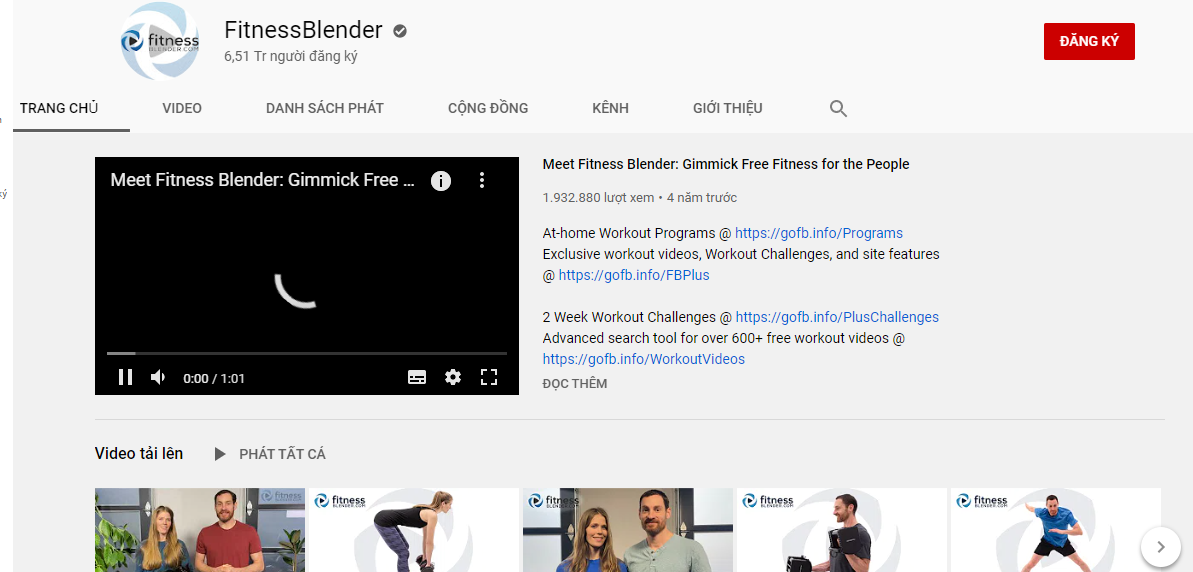Click the 6,51 Tr người đăng ký text
This screenshot has height=572, width=1193.
291,56
